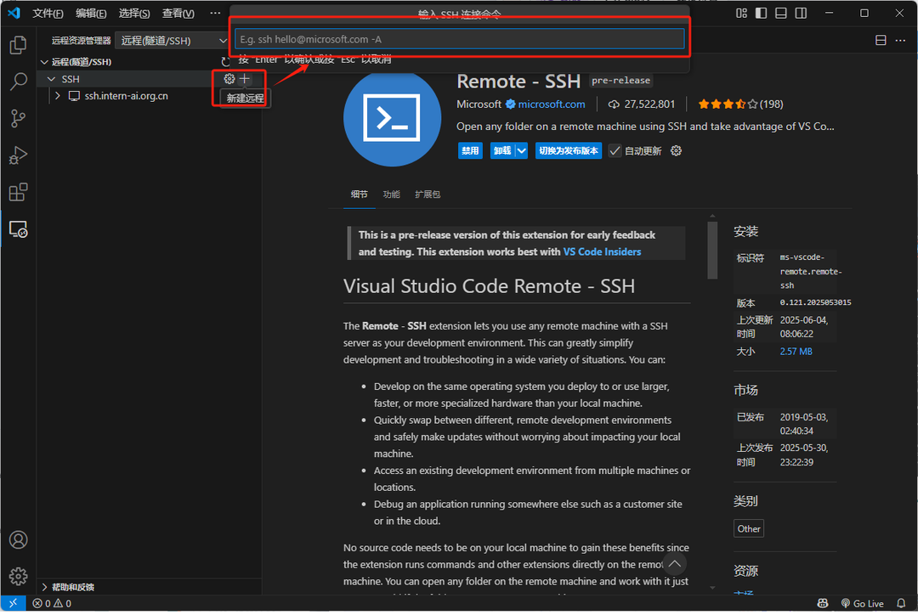Open the 查看(V) menu
The height and width of the screenshot is (612, 918).
point(179,13)
